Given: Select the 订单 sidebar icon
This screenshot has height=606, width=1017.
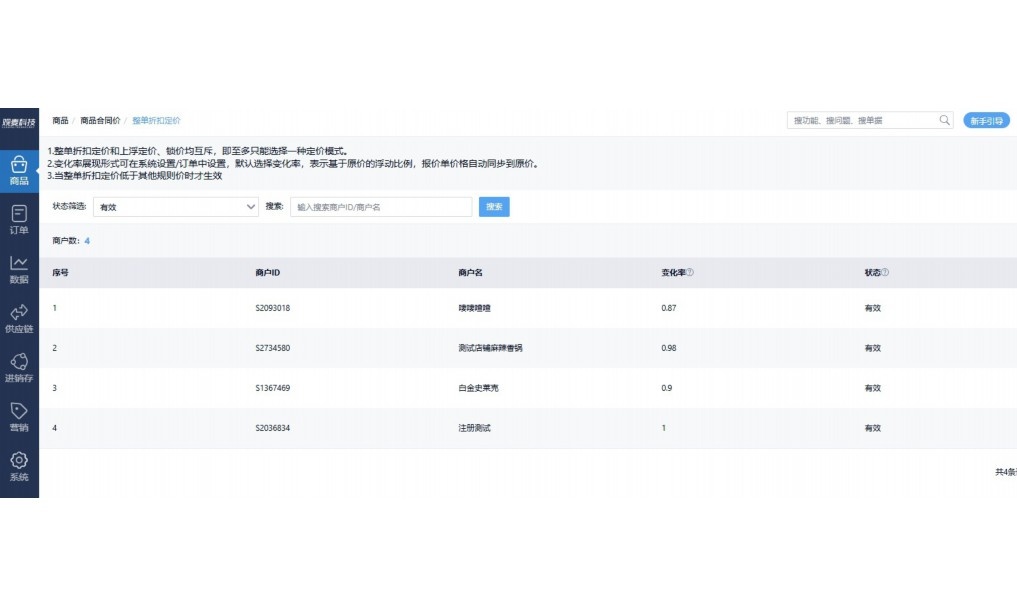Looking at the screenshot, I should [x=19, y=218].
